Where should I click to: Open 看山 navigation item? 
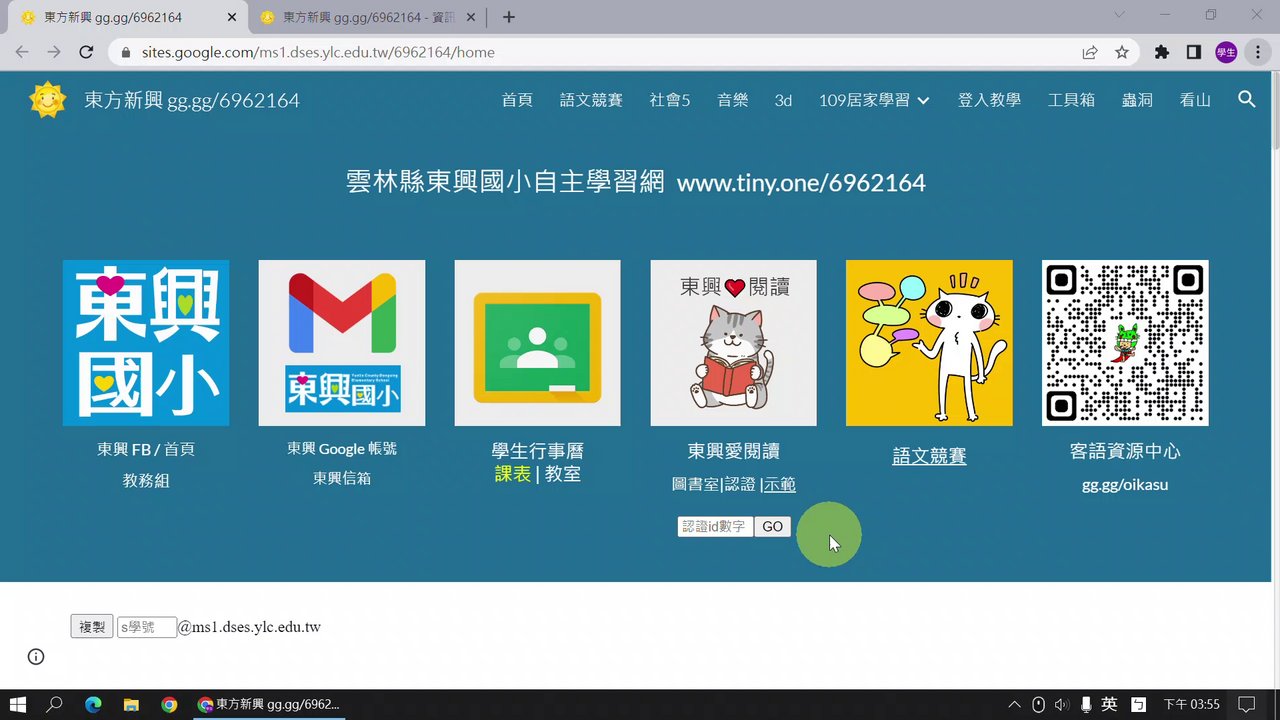1195,100
